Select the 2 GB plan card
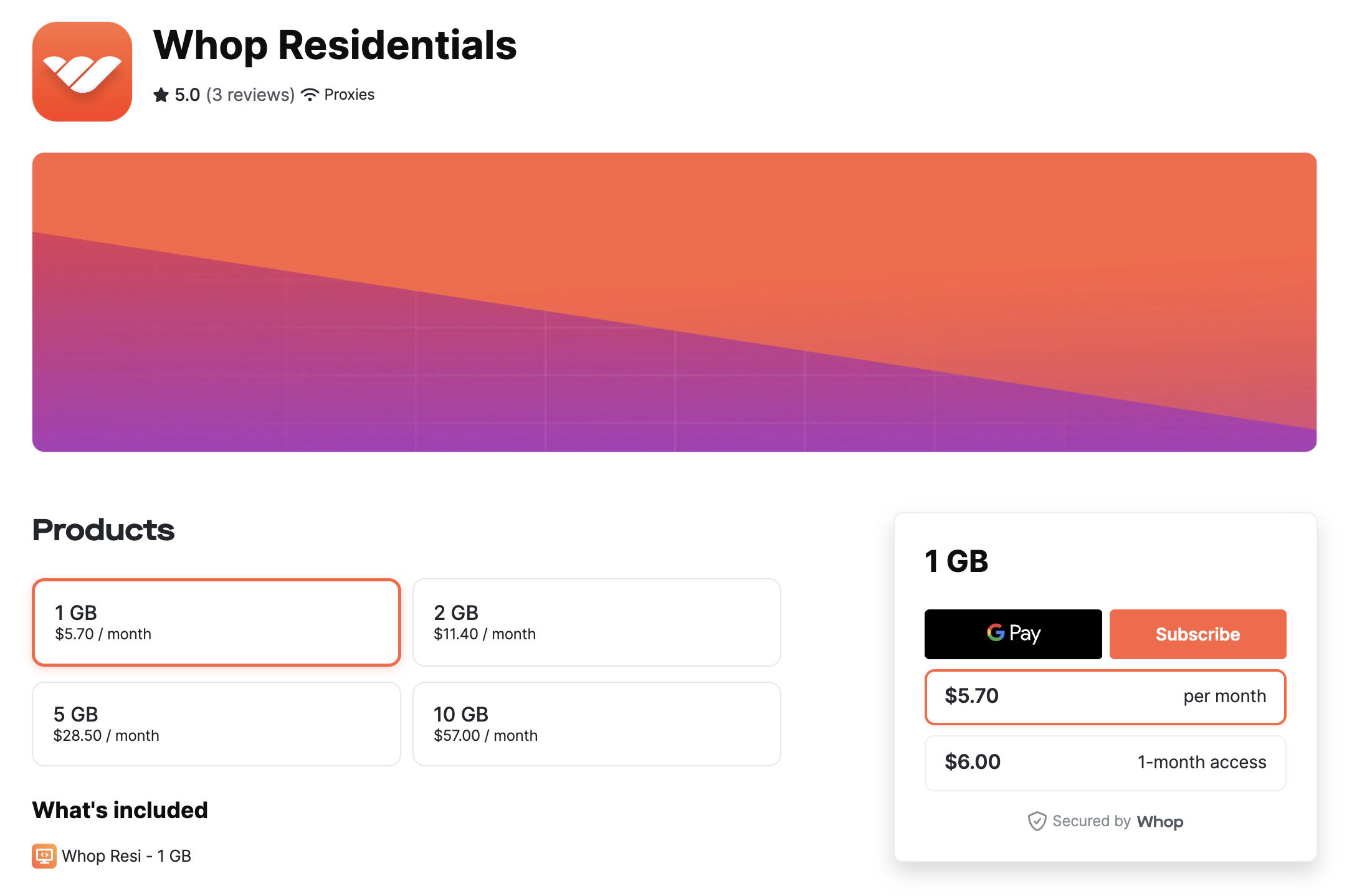Screen dimensions: 1357x896 point(596,622)
